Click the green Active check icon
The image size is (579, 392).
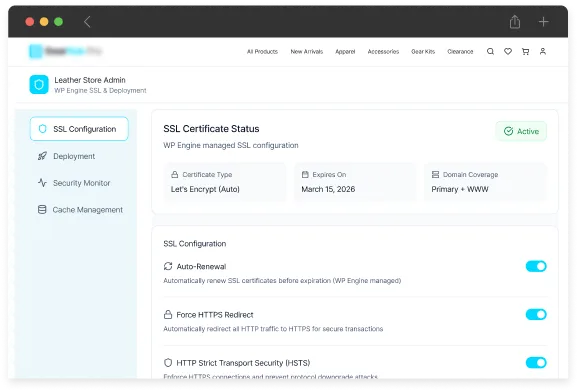click(x=508, y=131)
